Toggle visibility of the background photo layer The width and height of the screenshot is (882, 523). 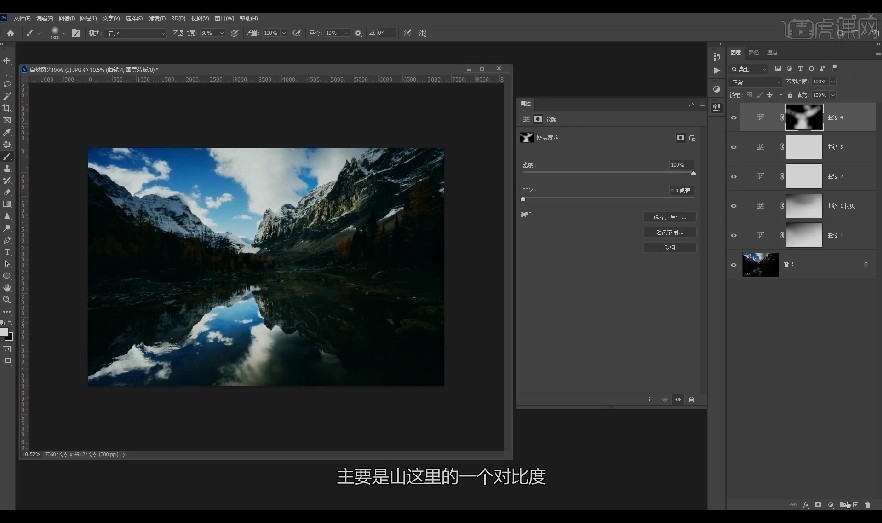click(x=734, y=265)
